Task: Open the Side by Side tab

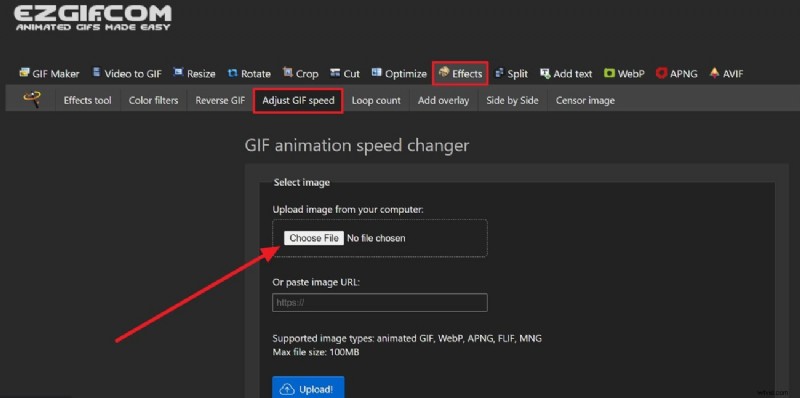Action: coord(512,100)
